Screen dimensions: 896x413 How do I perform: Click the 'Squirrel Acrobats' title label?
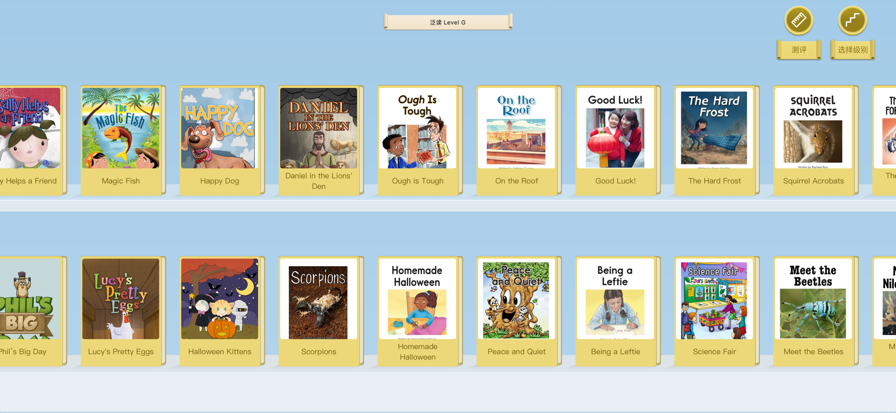pyautogui.click(x=813, y=181)
